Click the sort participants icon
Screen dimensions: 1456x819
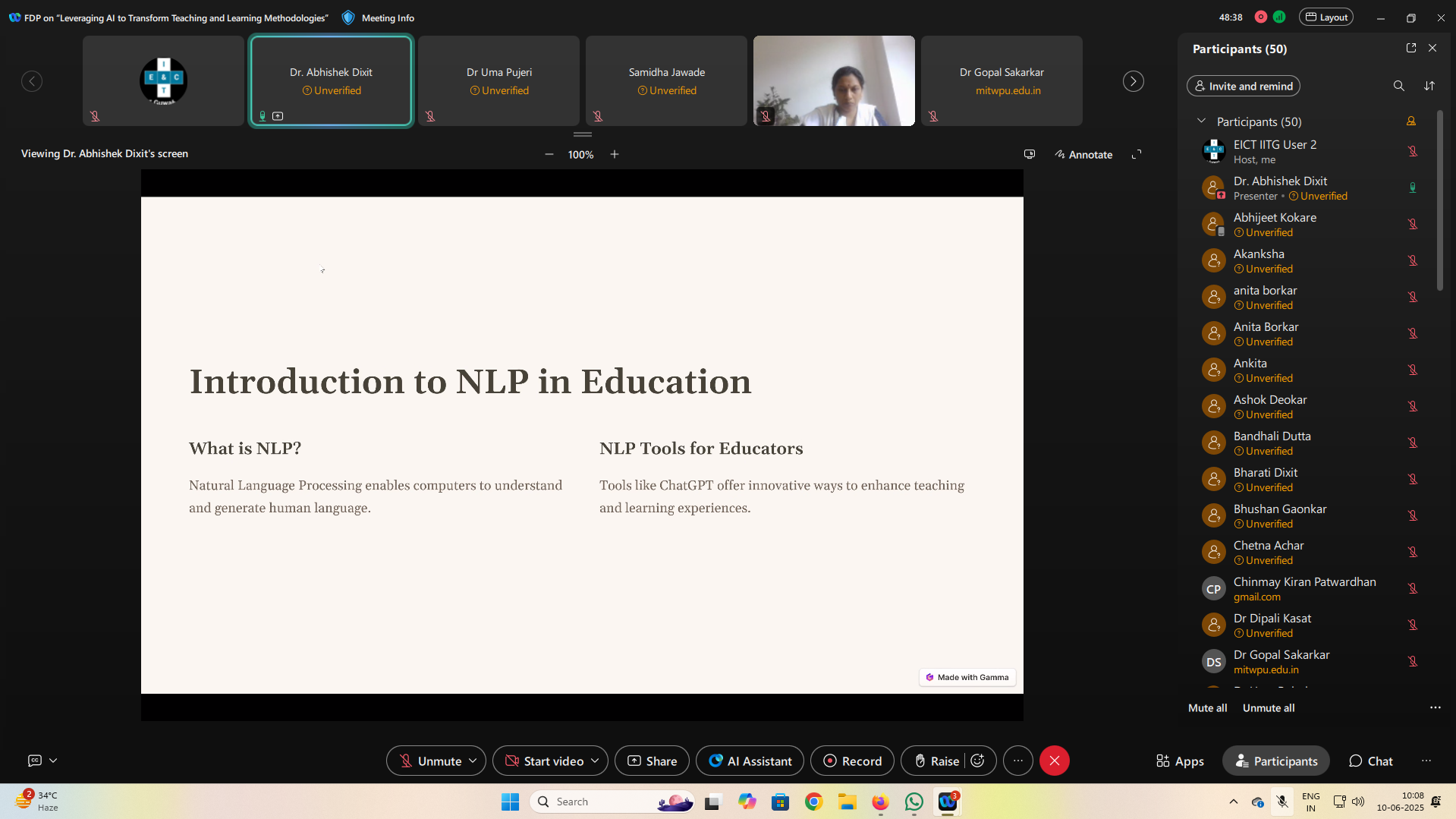[x=1429, y=86]
